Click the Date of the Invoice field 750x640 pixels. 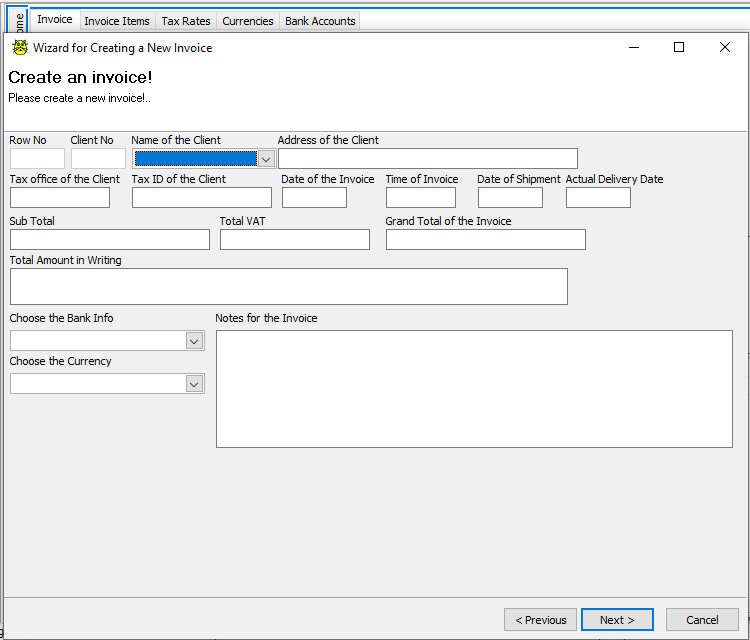tap(314, 198)
